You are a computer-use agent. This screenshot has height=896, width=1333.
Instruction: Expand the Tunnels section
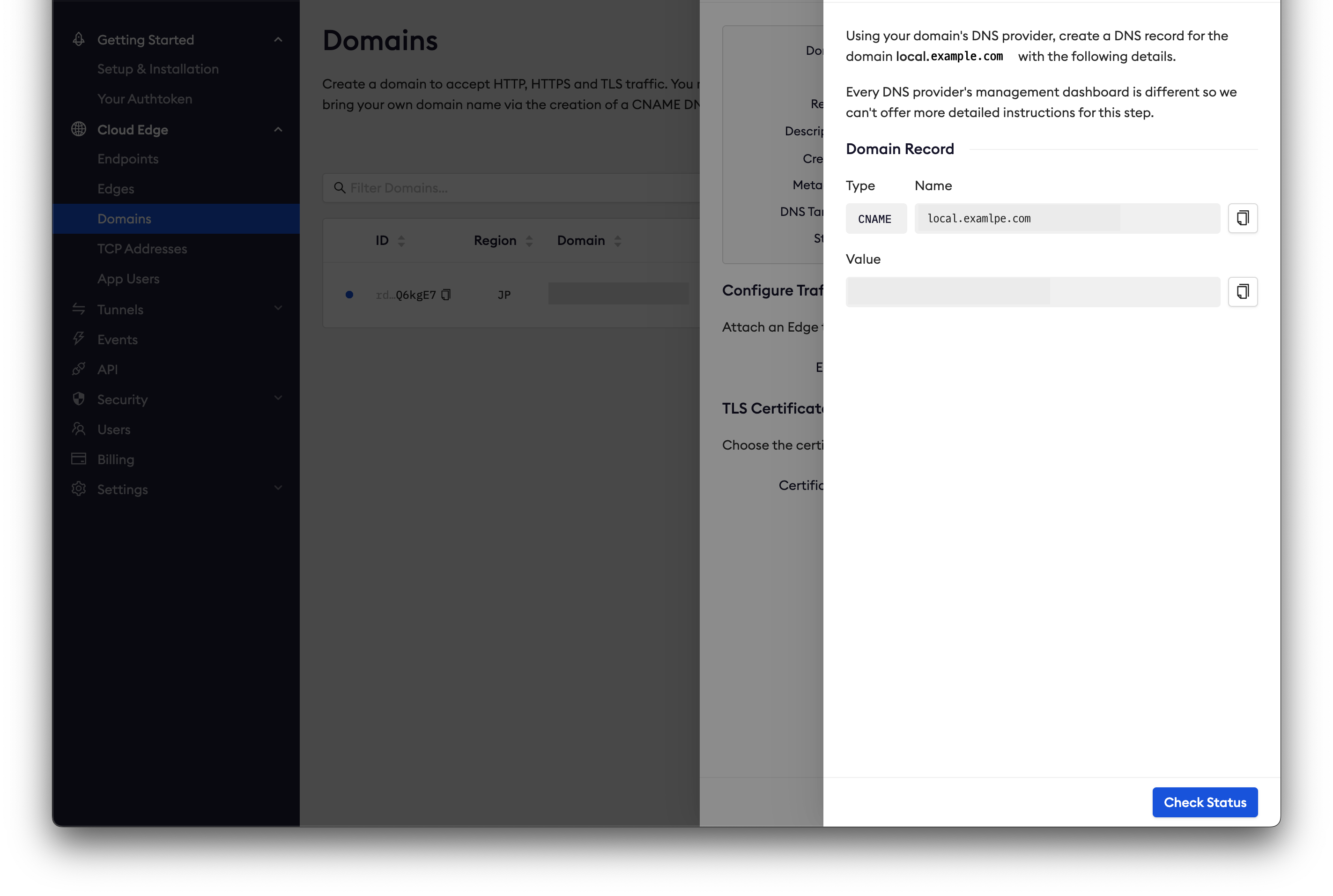pos(278,309)
